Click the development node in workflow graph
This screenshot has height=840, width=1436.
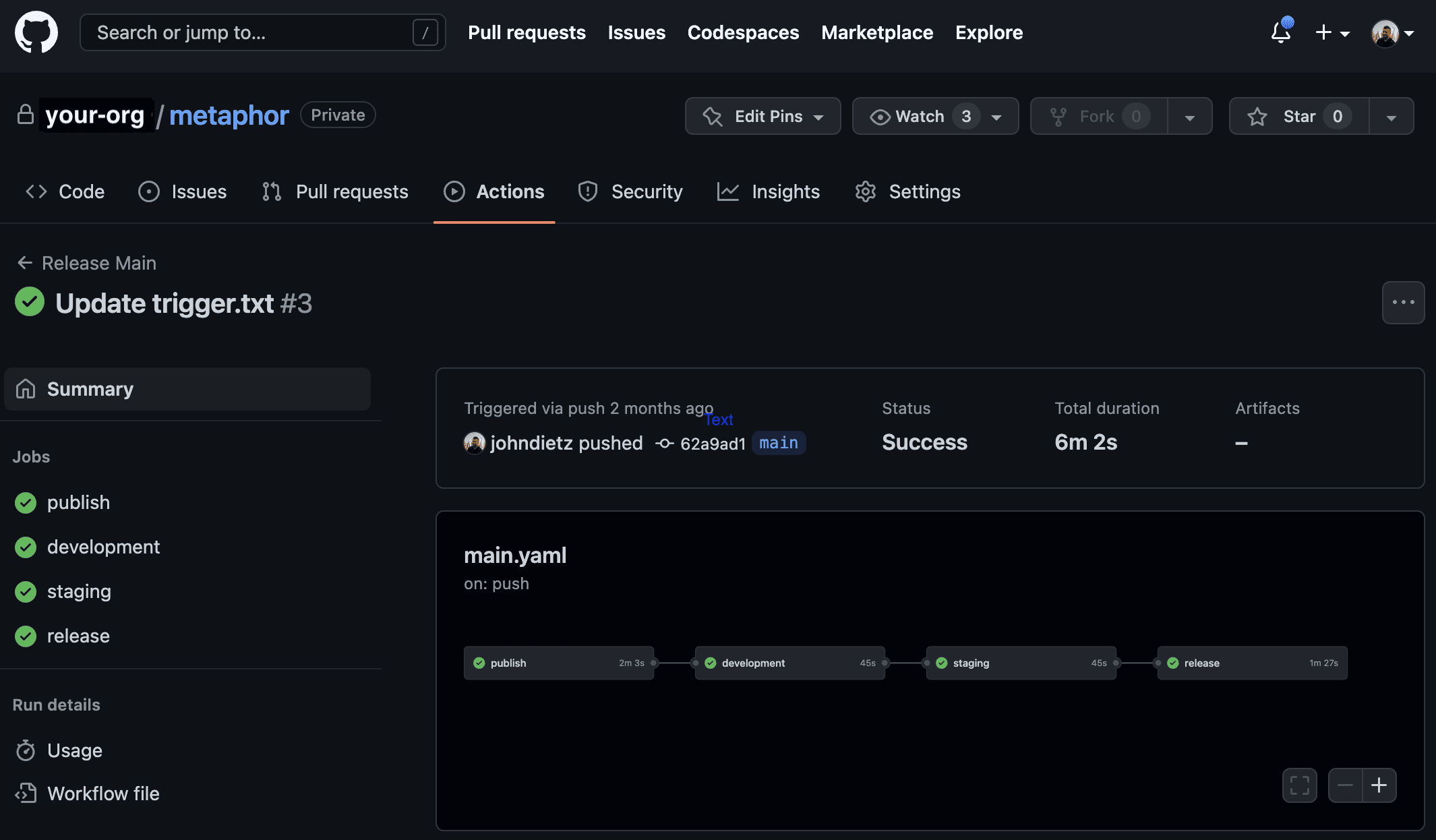[x=790, y=663]
